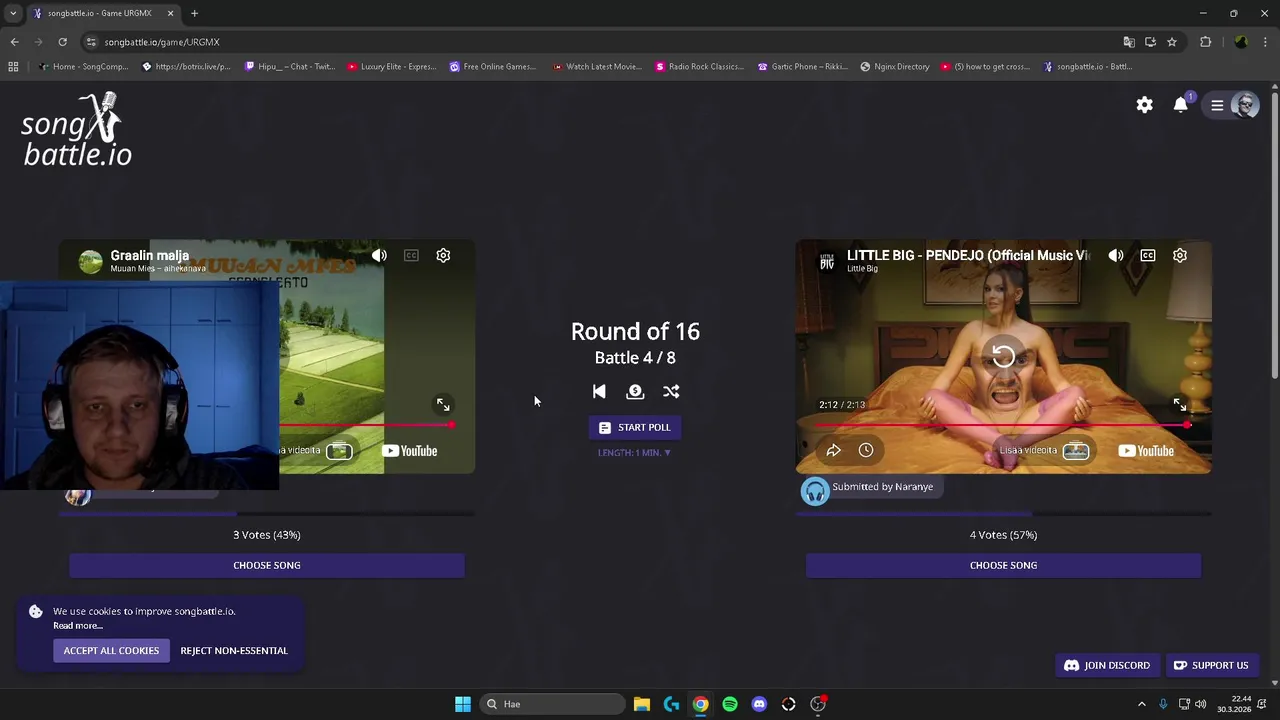Add PENDEJO video to Watch Later
Viewport: 1280px width, 720px height.
click(866, 450)
